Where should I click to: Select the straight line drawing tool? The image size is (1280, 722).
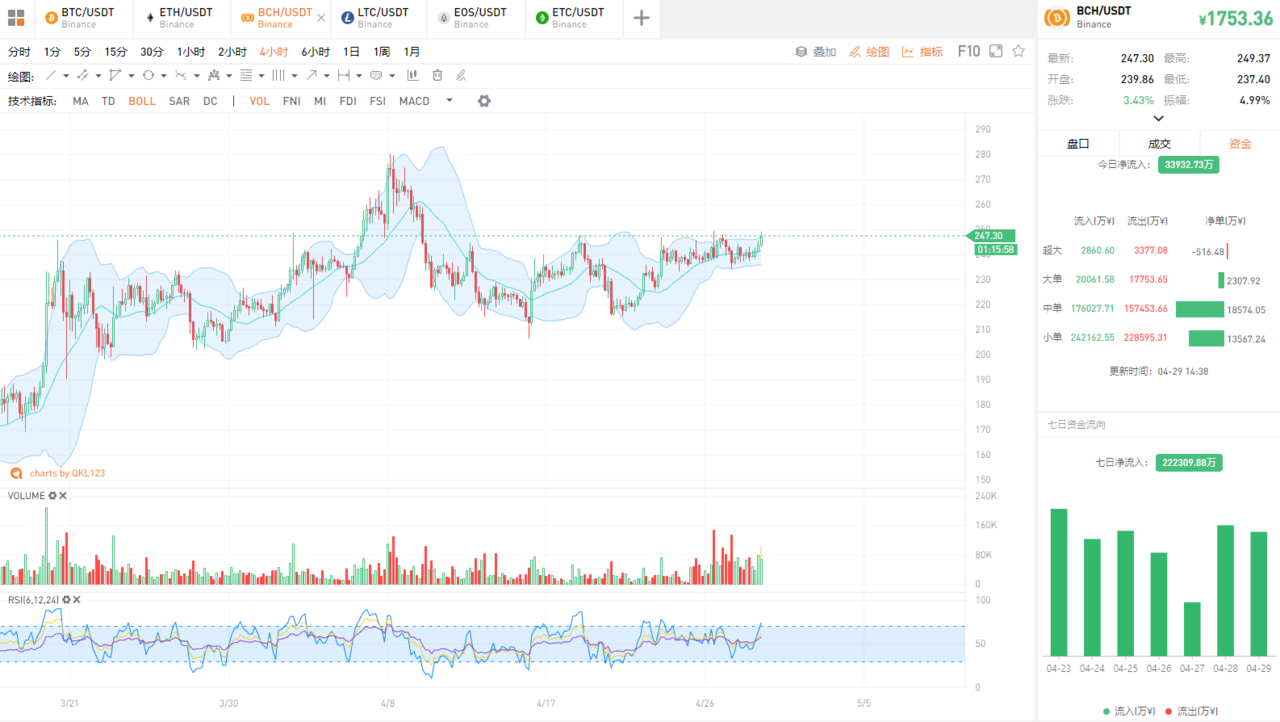51,75
